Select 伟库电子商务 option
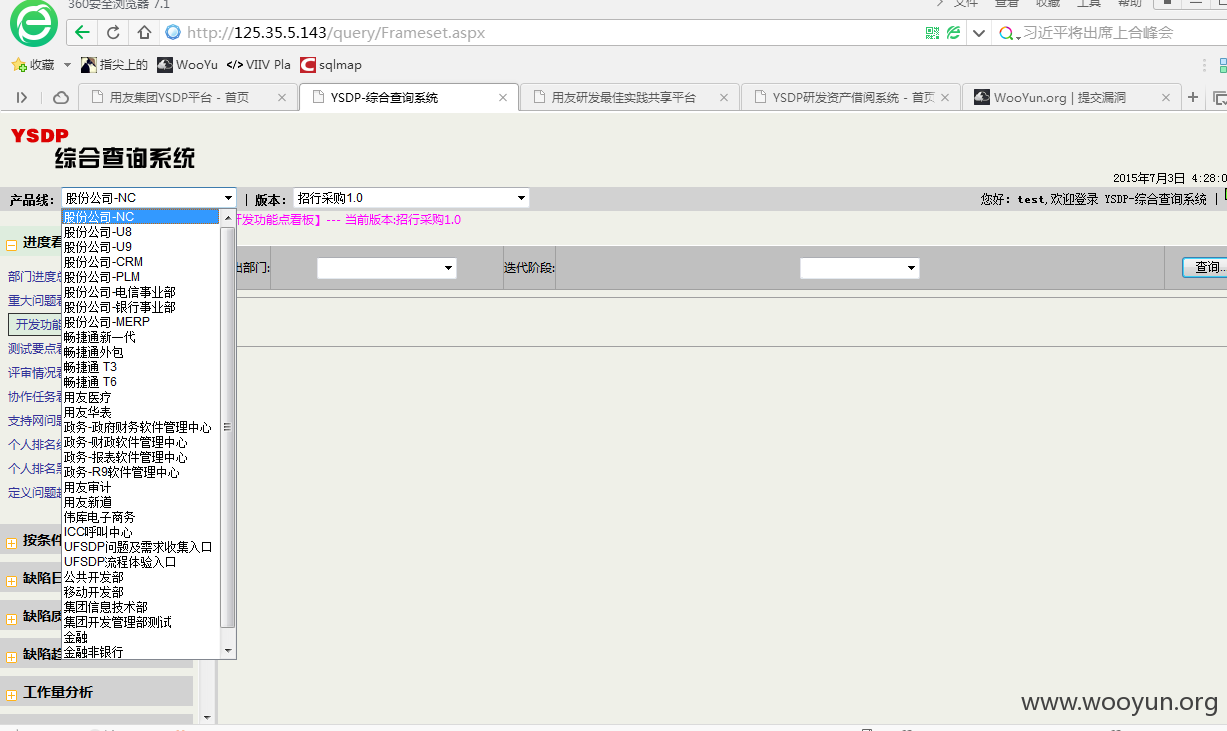Screen dimensions: 1227x731 pos(140,517)
